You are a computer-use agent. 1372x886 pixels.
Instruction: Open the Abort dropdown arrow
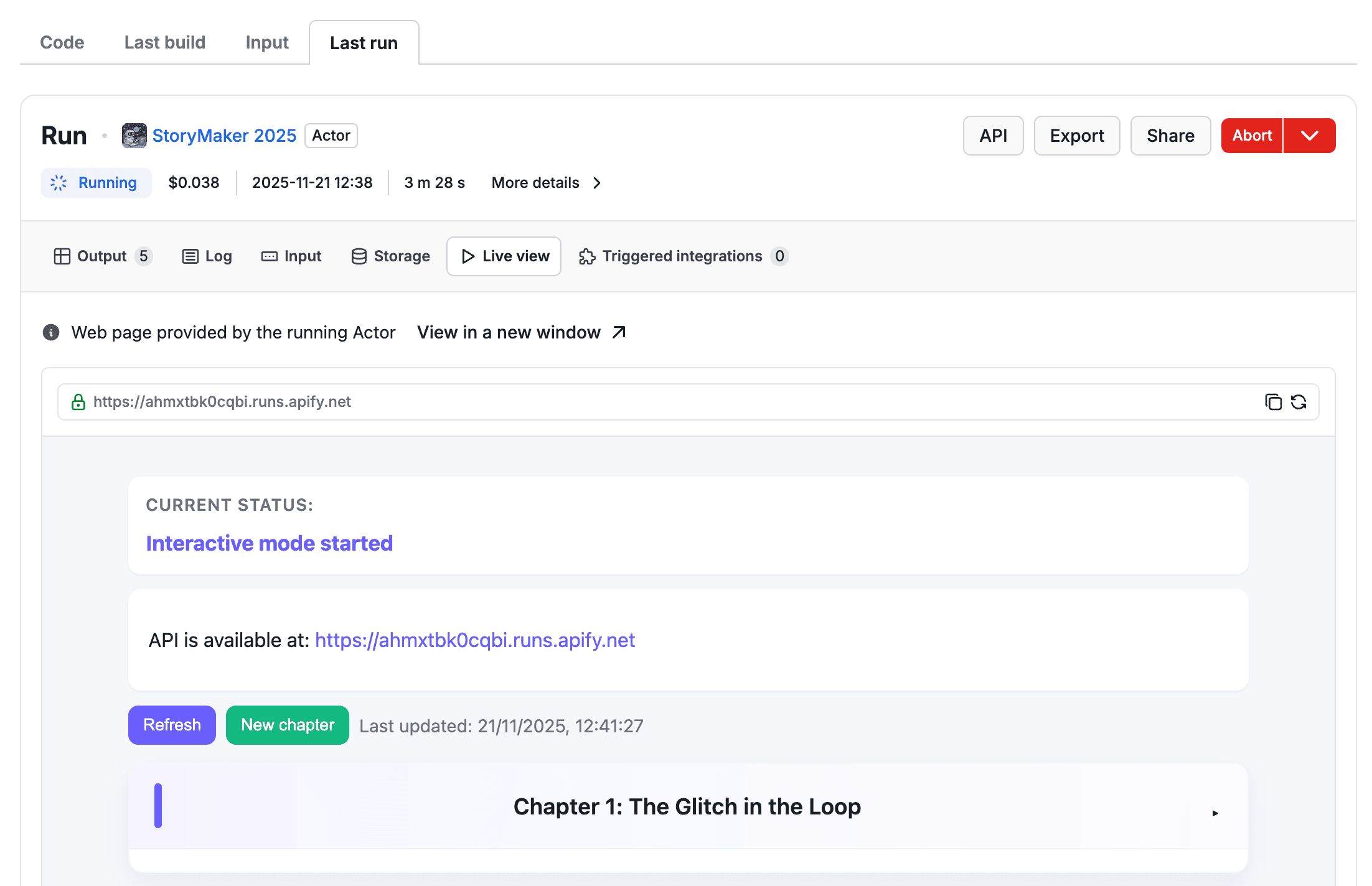pos(1310,136)
